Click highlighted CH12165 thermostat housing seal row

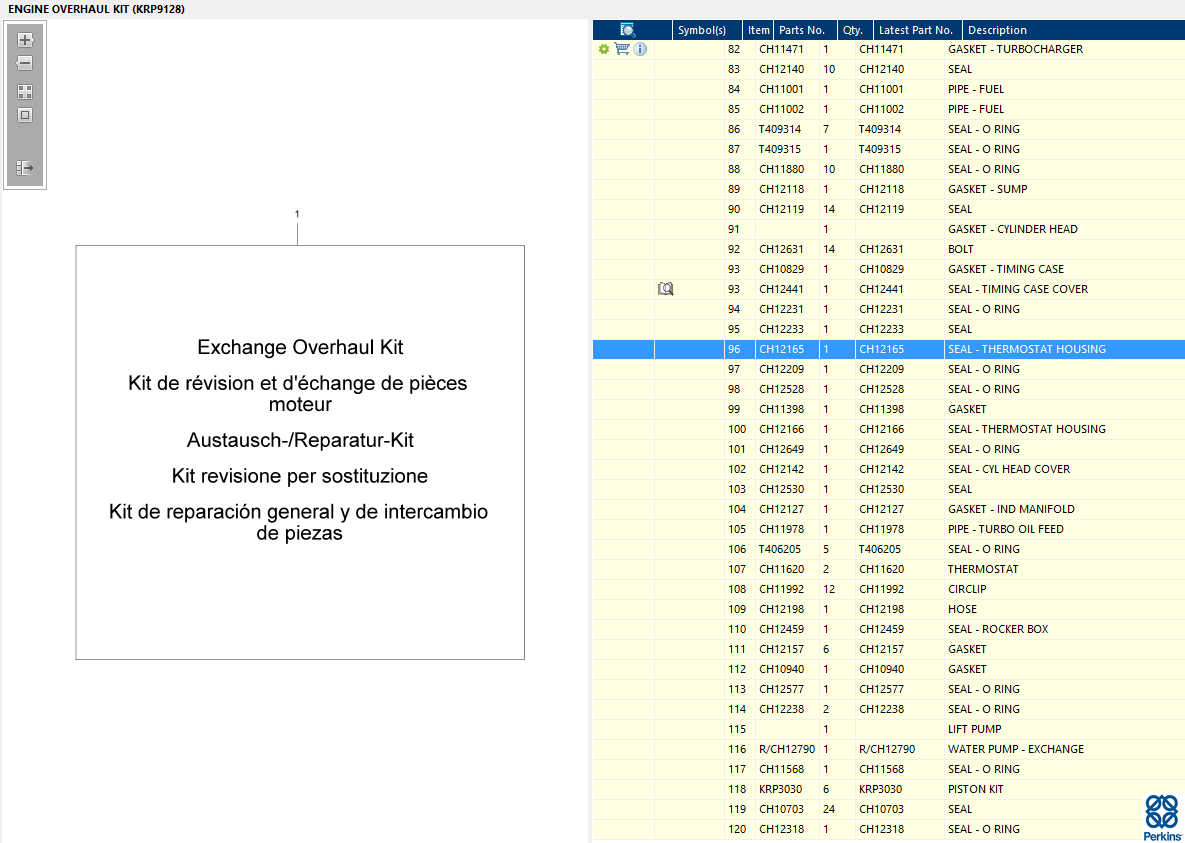[889, 349]
